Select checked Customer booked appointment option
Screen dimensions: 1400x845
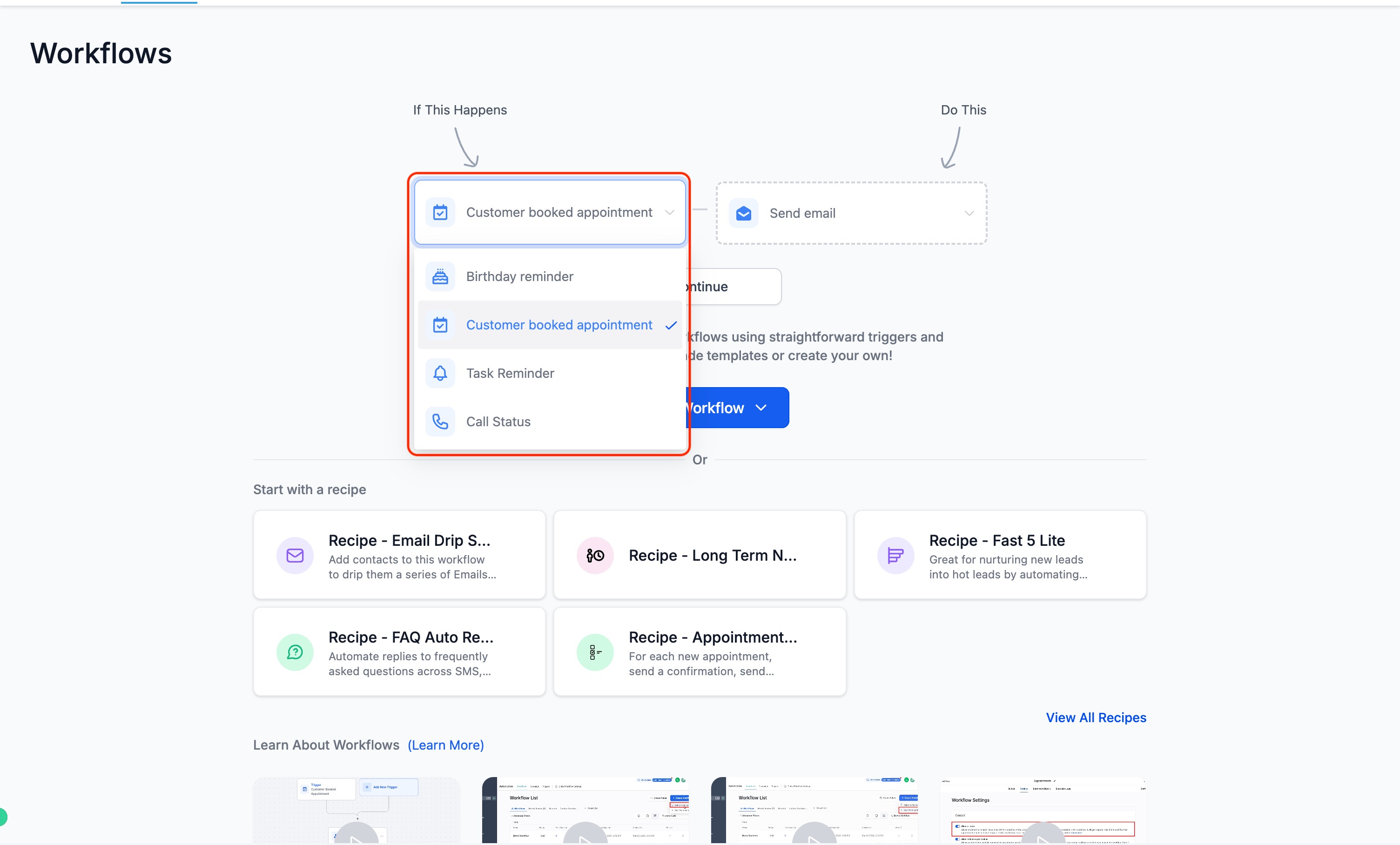point(559,325)
